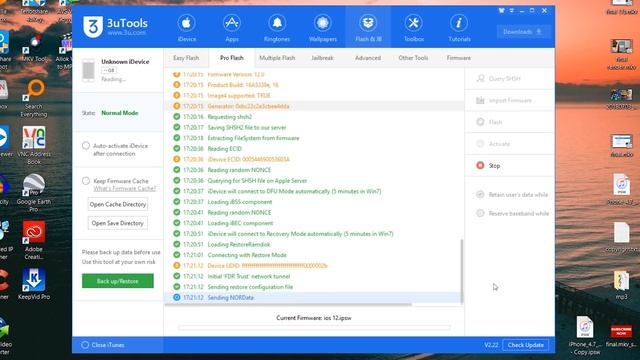Select 'Querying for SHSH file on Apple Server' row
Image resolution: width=640 pixels, height=360 pixels.
[x=313, y=180]
